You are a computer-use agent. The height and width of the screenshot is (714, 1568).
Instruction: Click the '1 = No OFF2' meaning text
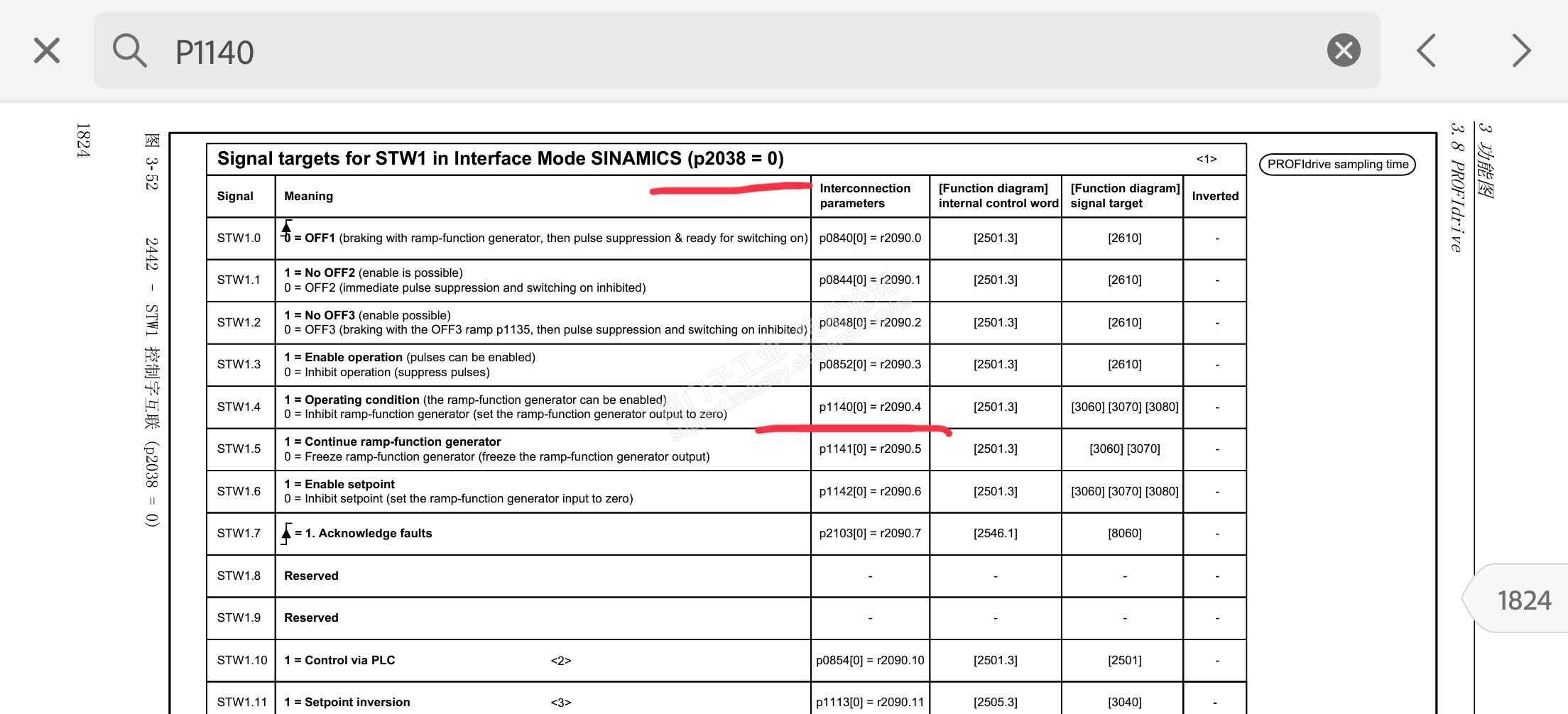320,273
